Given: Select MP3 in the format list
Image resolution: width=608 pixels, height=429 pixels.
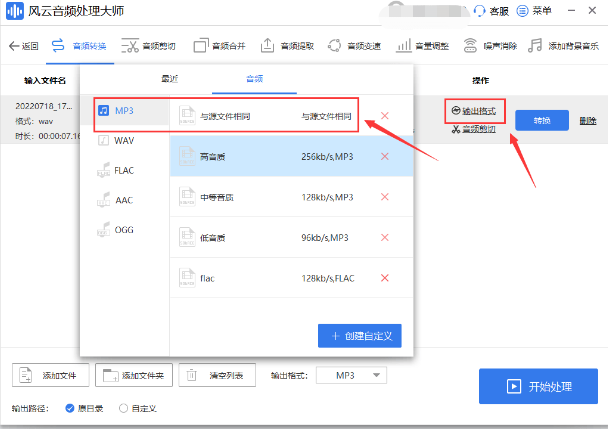Looking at the screenshot, I should point(124,111).
